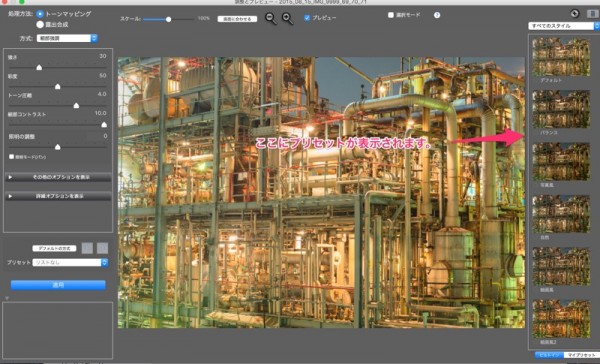
Task: Enable the 選択モード checkbox
Action: [x=391, y=15]
